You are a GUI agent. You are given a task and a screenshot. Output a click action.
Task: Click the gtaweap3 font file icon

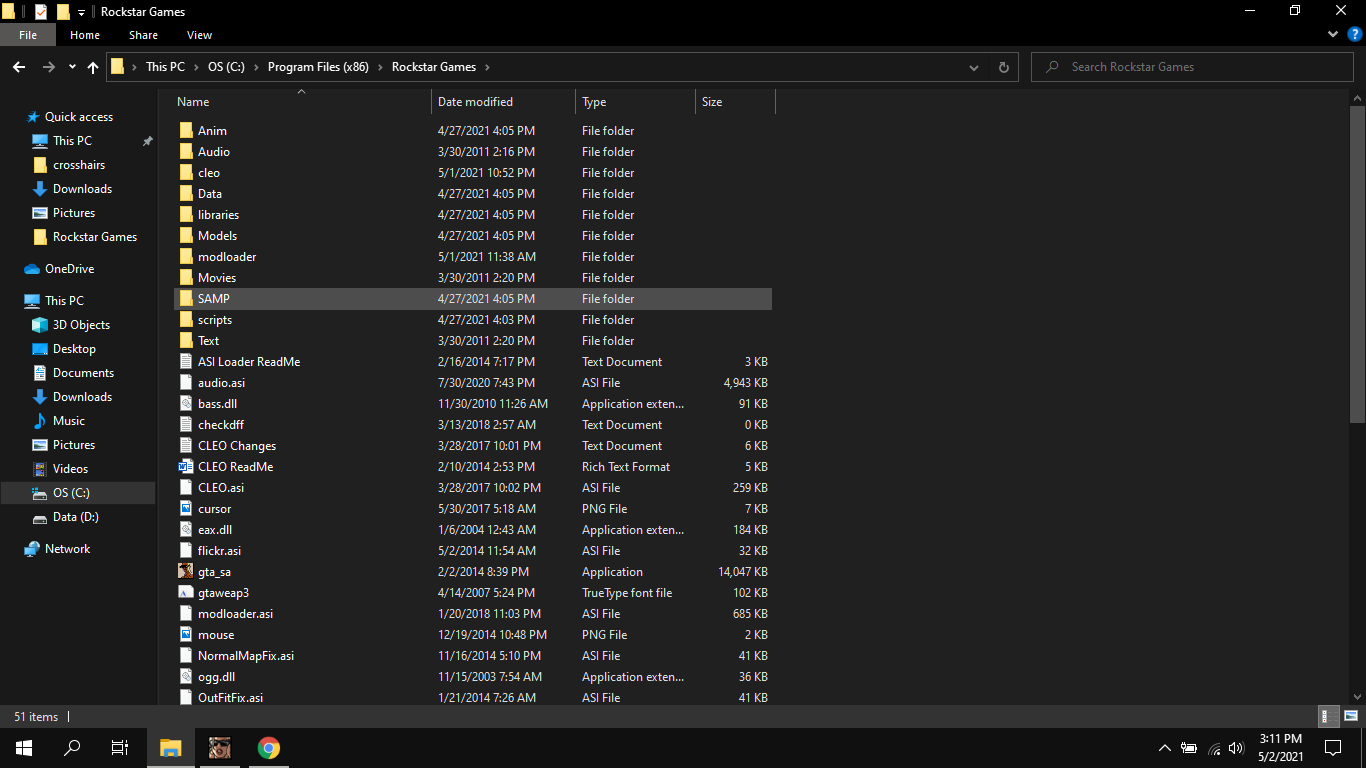[x=186, y=593]
